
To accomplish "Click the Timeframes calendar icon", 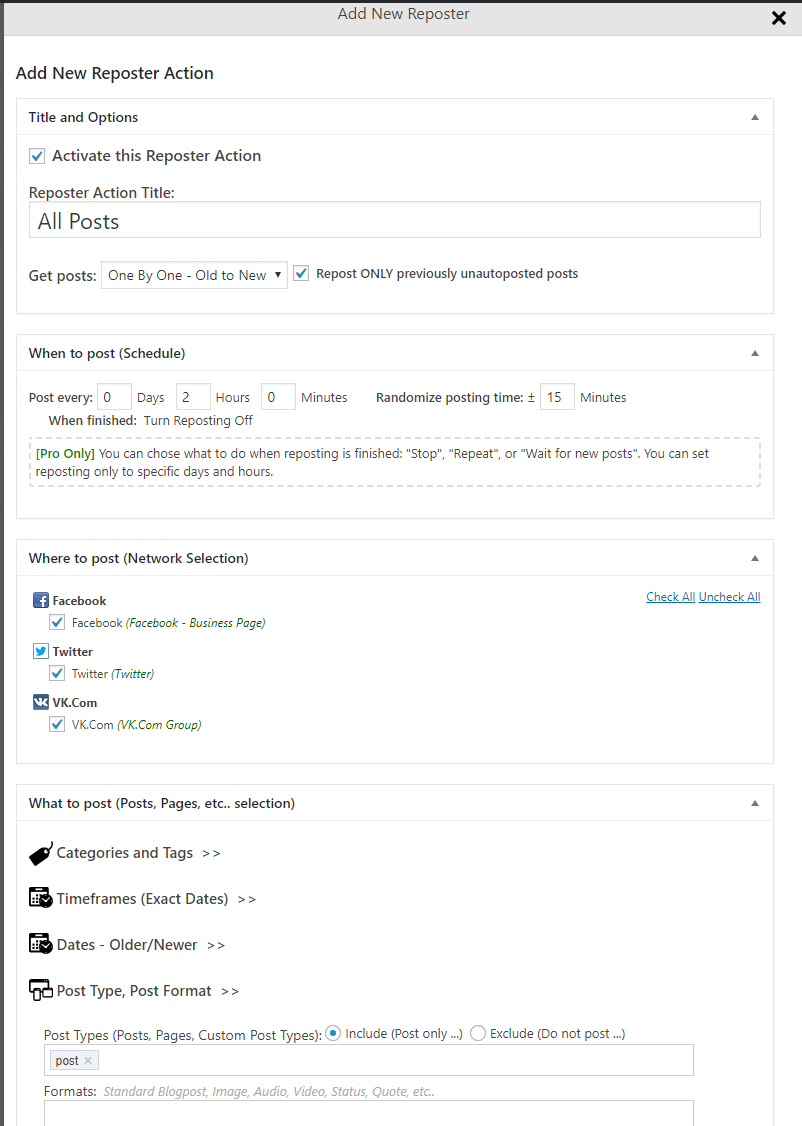I will pyautogui.click(x=41, y=898).
